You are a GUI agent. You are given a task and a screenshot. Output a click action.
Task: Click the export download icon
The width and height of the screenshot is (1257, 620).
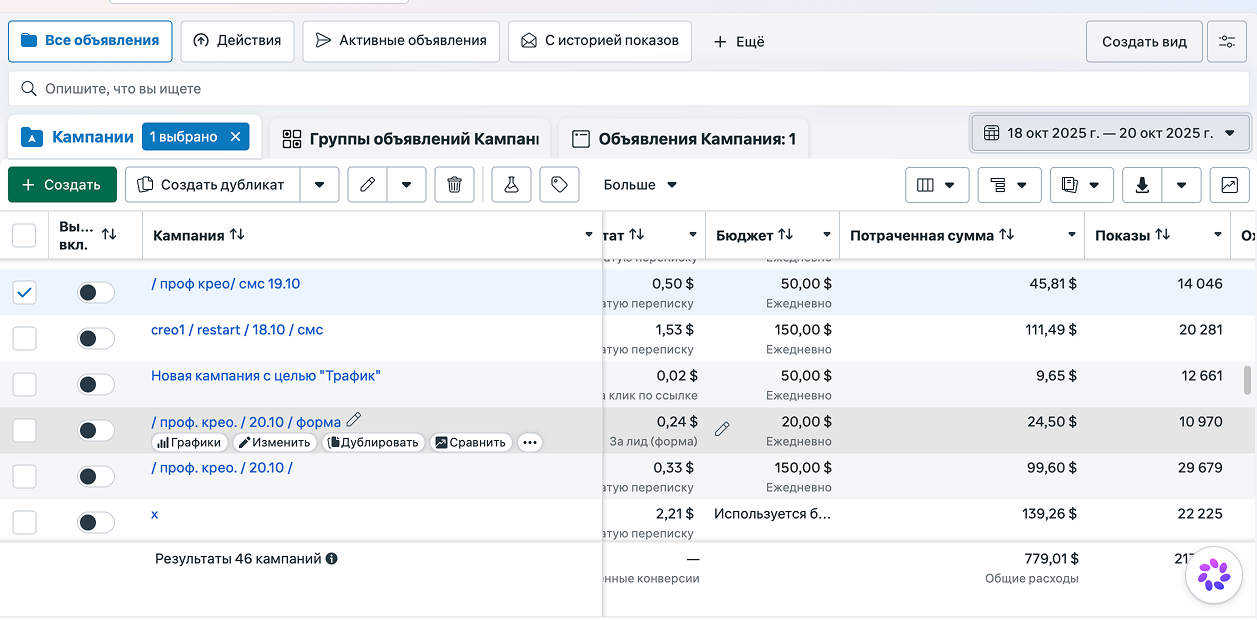click(1142, 185)
